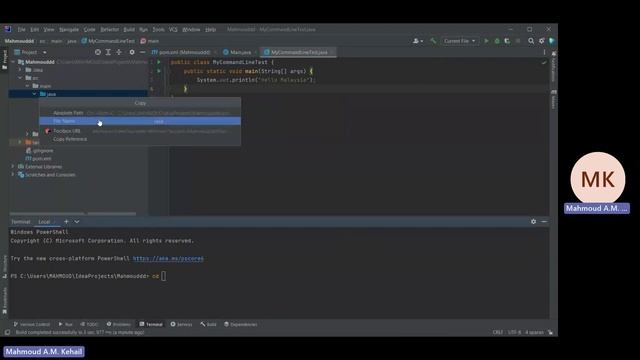This screenshot has height=360, width=640.
Task: Open the Notifications side stripe
Action: tap(554, 65)
